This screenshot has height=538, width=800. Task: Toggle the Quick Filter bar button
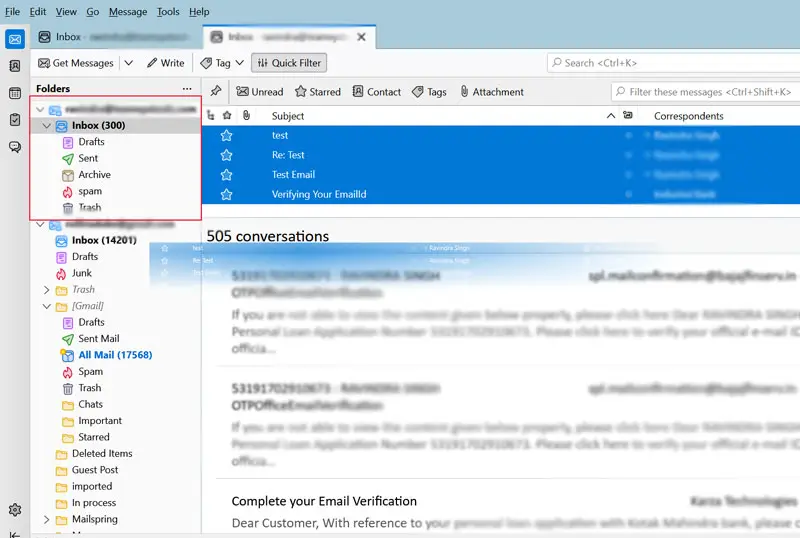pos(289,63)
